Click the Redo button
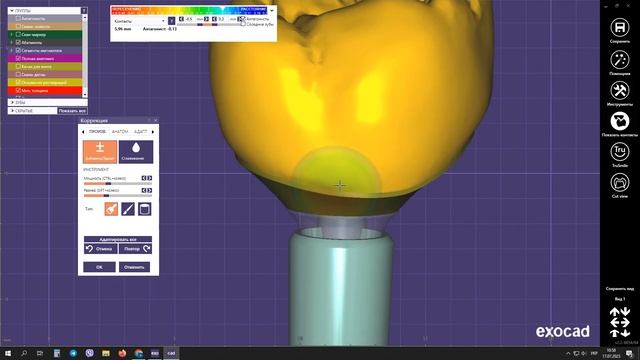The width and height of the screenshot is (640, 360). coord(136,249)
